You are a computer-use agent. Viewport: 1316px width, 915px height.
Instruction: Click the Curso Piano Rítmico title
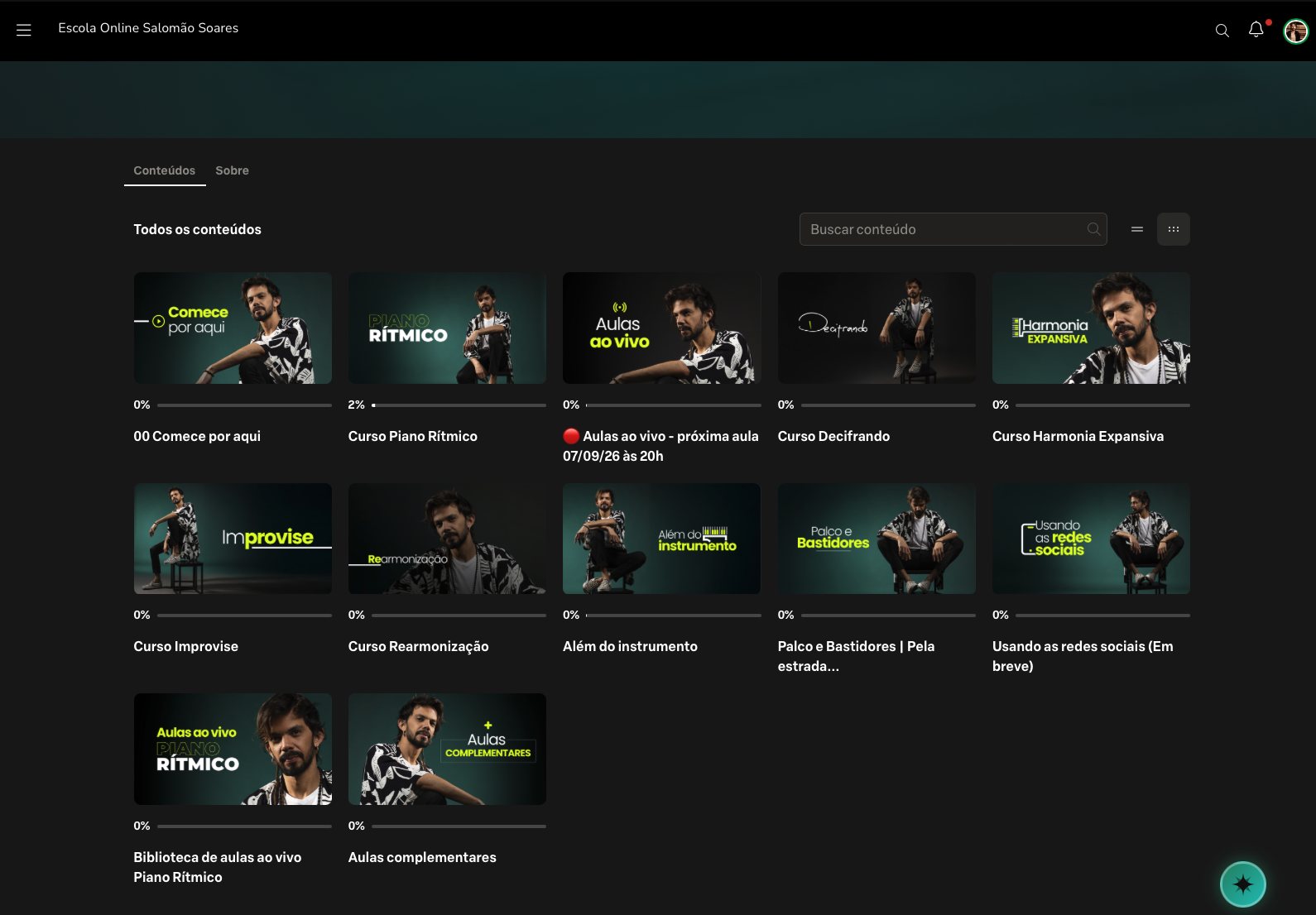(x=412, y=436)
